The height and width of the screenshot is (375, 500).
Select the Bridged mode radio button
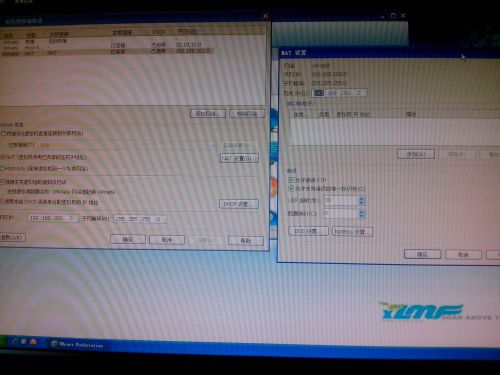click(x=3, y=134)
